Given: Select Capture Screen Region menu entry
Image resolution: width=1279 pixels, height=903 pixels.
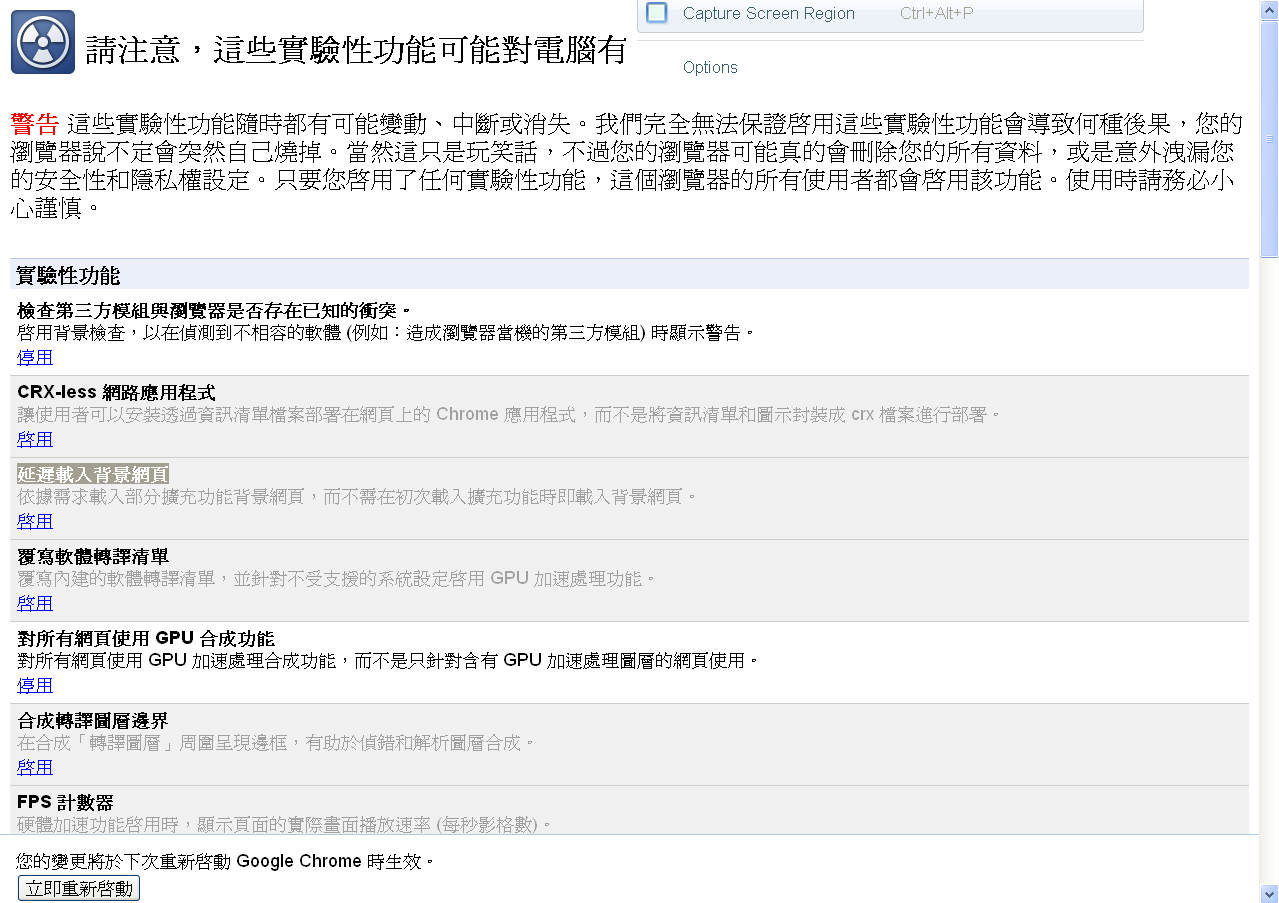Looking at the screenshot, I should (890, 14).
